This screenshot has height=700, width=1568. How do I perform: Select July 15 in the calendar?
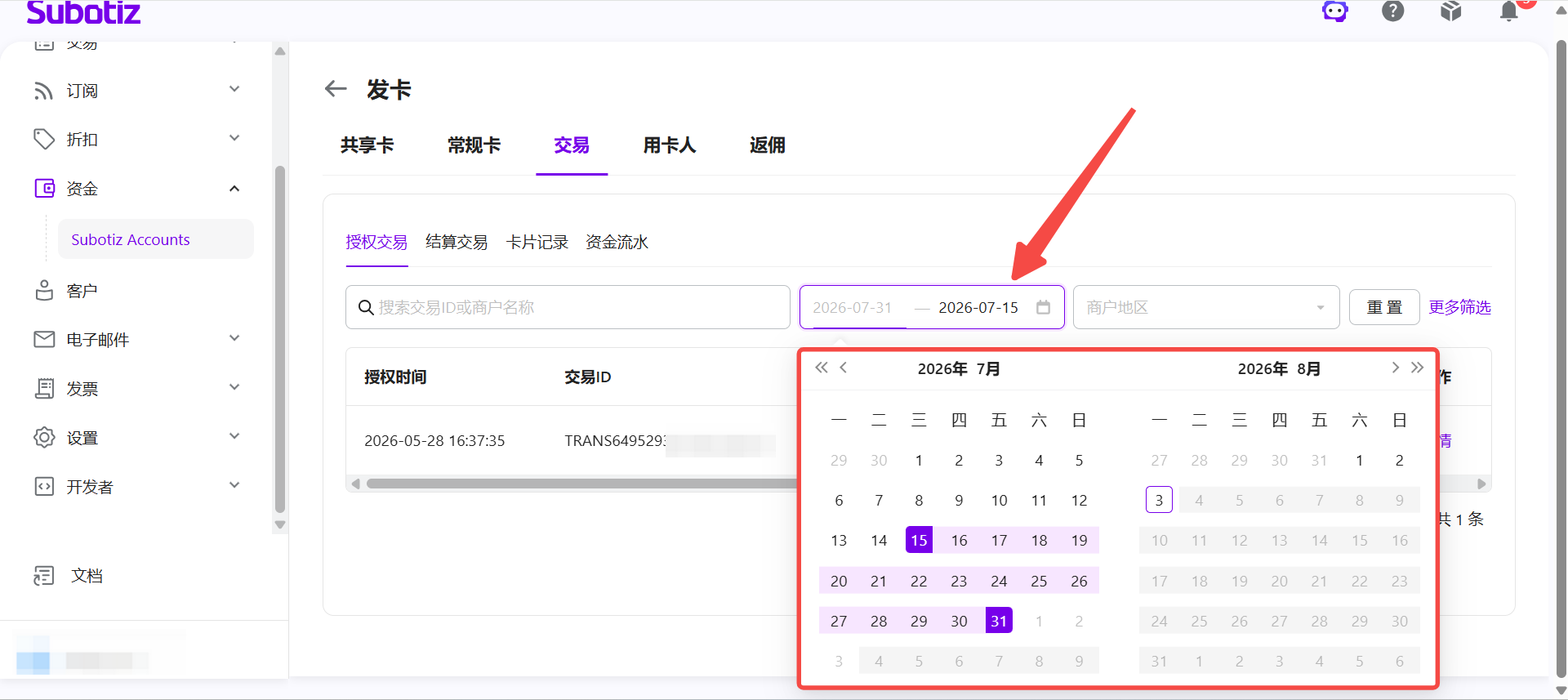pos(919,540)
